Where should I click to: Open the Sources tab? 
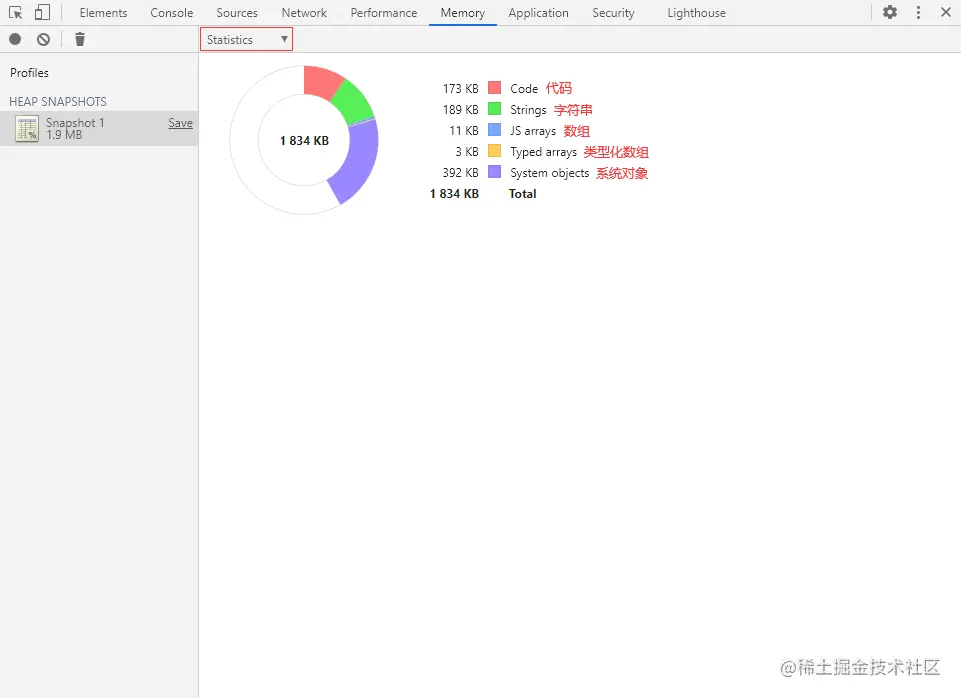237,13
